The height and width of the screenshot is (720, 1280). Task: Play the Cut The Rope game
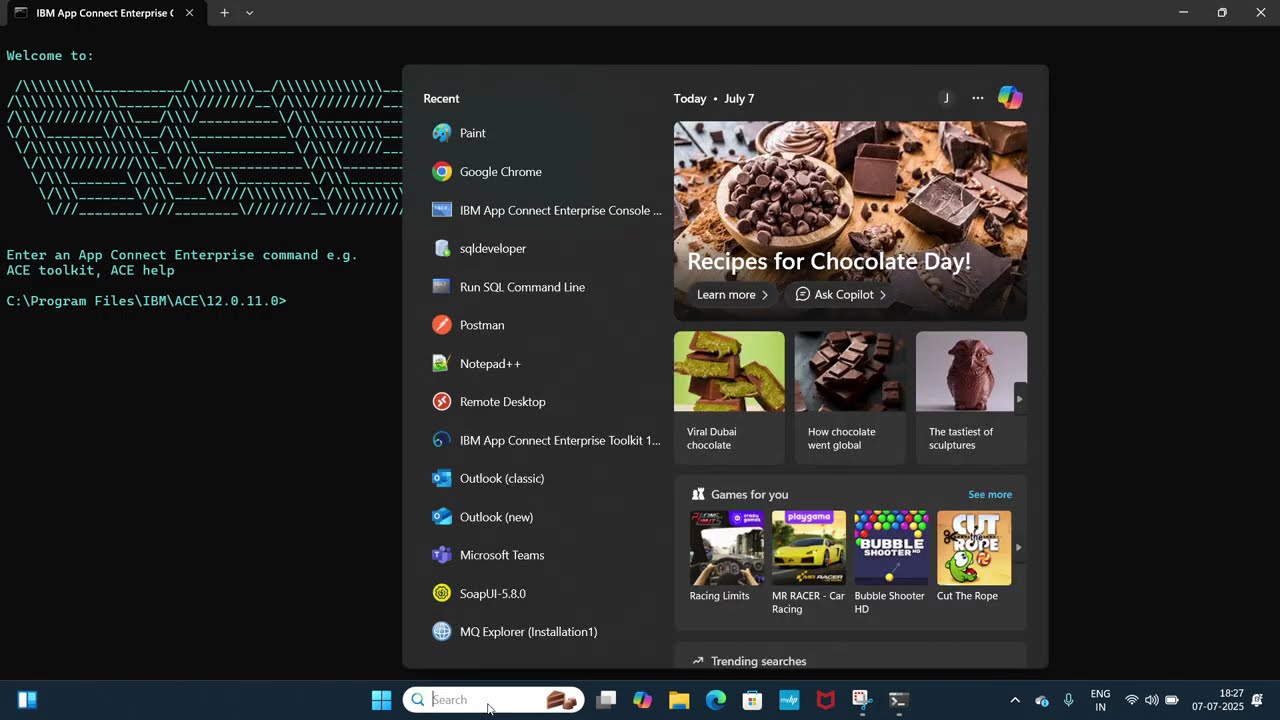click(x=974, y=557)
